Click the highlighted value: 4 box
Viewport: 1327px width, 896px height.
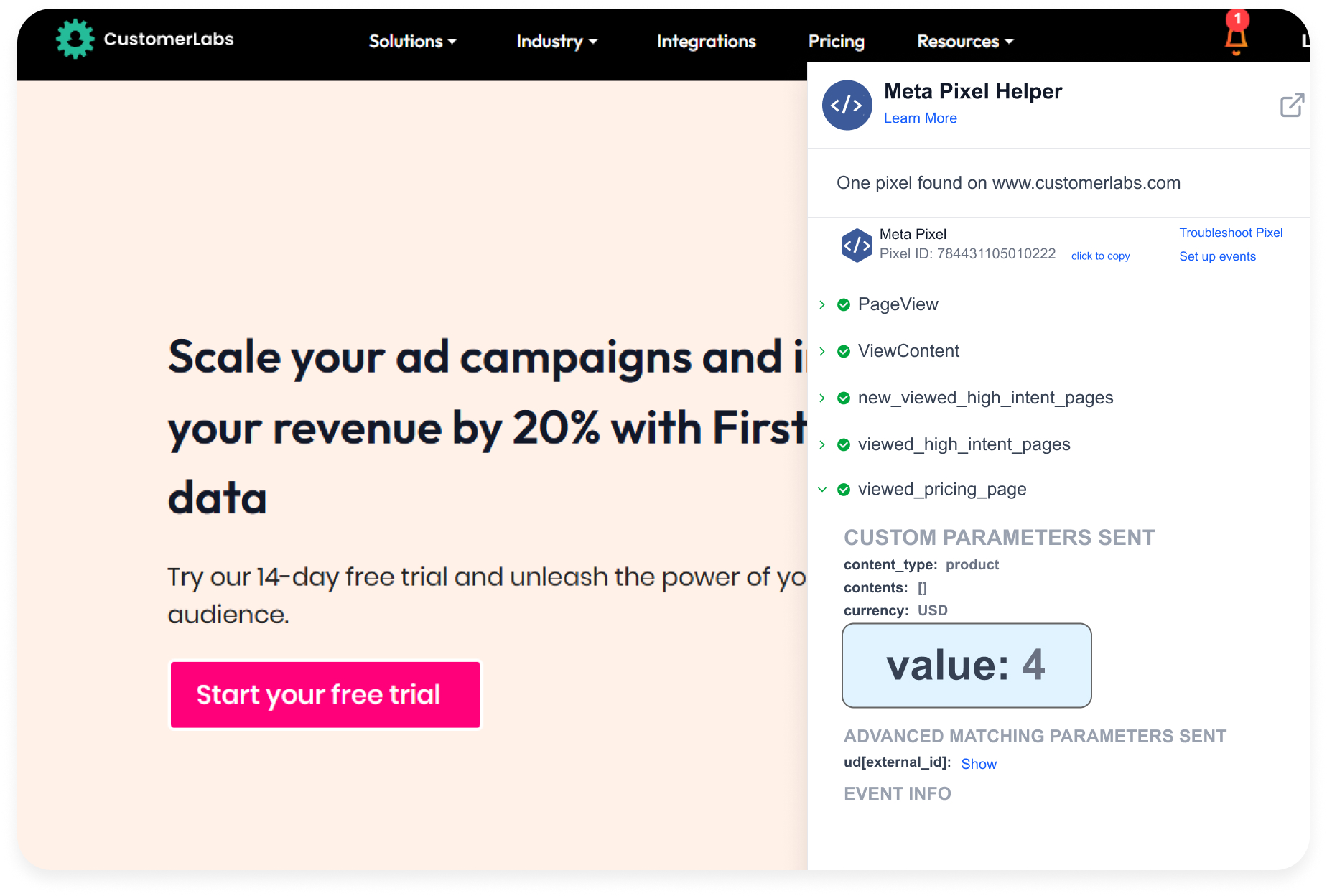[x=966, y=665]
